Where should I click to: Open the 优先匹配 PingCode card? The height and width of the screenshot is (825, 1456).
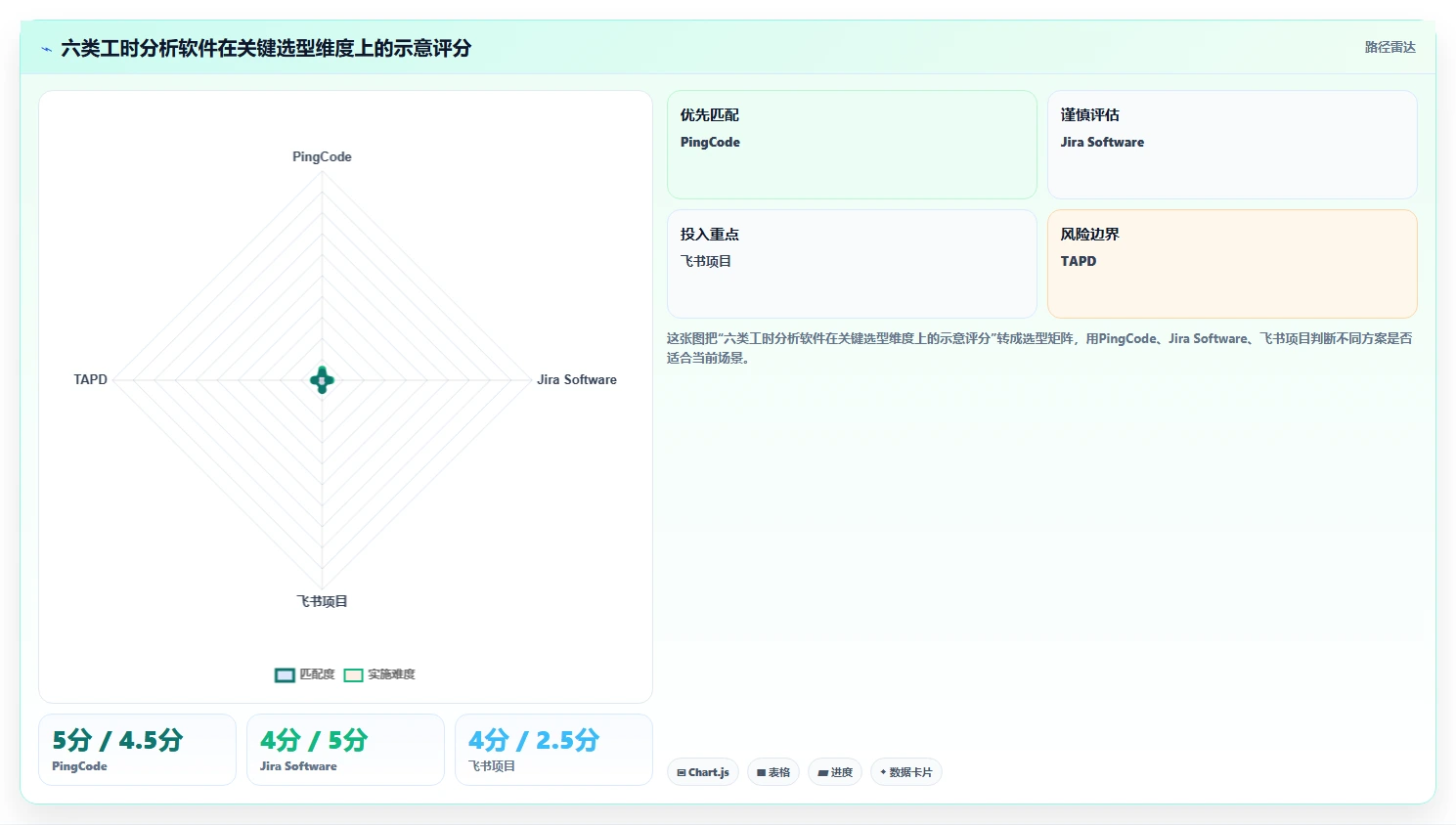(852, 145)
